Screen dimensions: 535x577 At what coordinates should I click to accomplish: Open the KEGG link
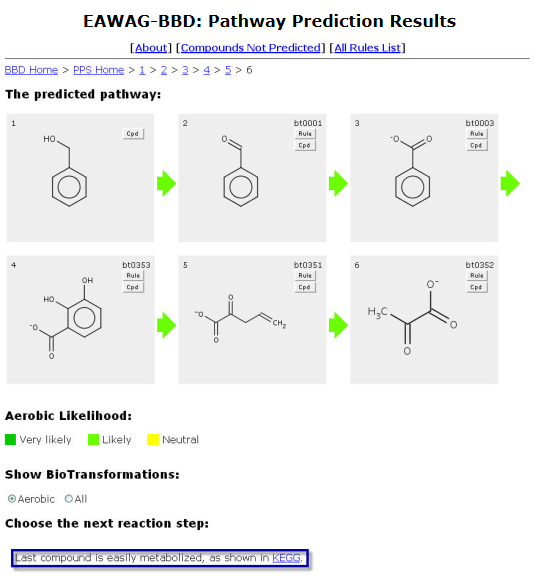point(286,558)
